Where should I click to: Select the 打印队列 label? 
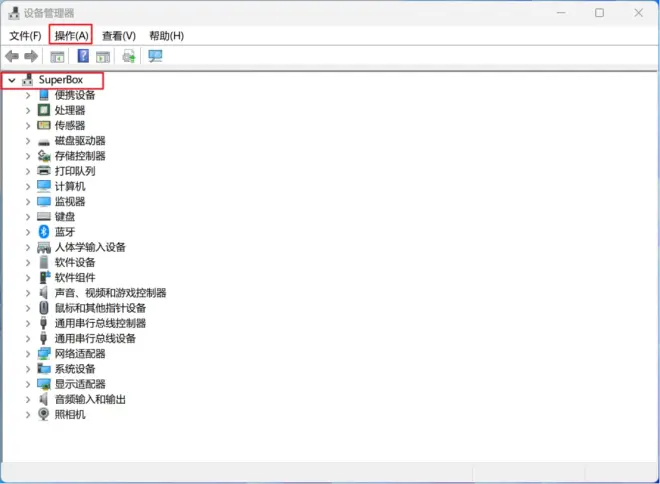(x=75, y=171)
